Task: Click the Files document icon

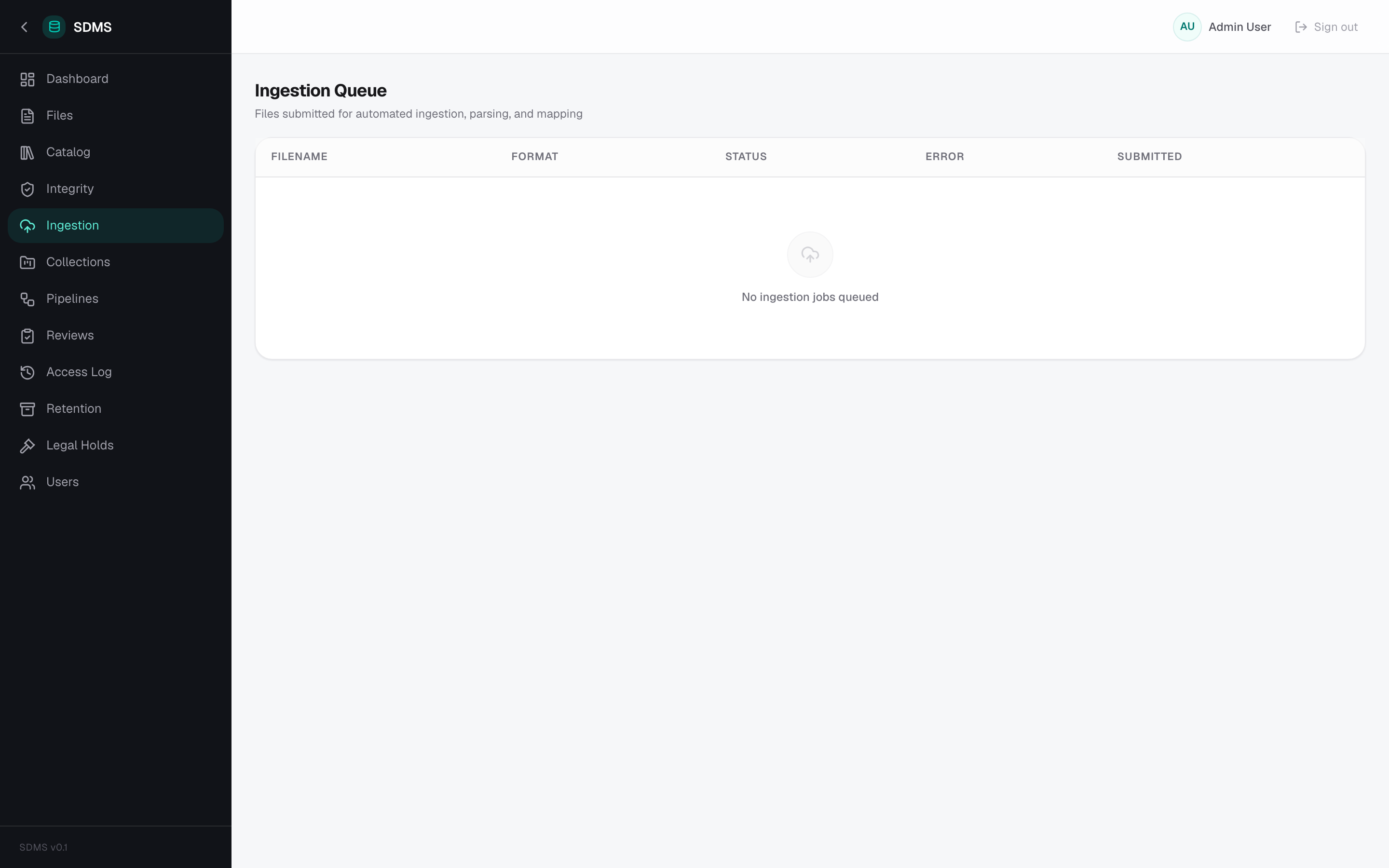Action: pyautogui.click(x=27, y=116)
